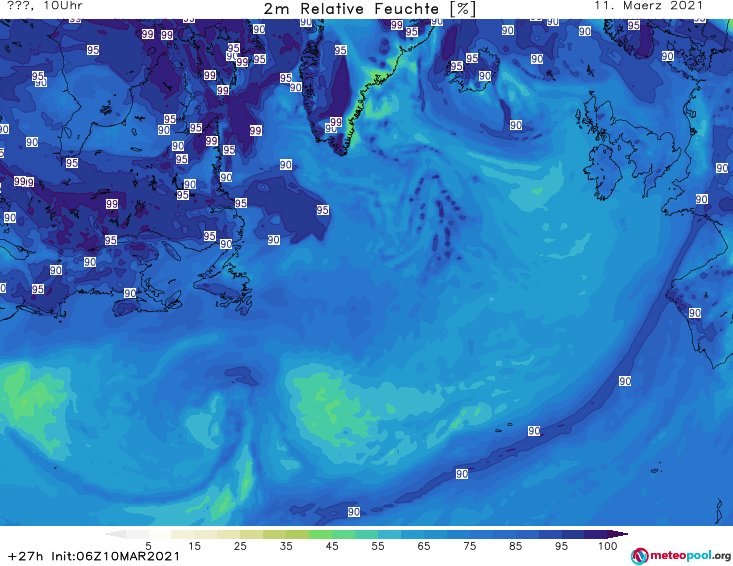Click the meteopool.org logo icon
Image resolution: width=733 pixels, height=566 pixels.
coord(639,556)
